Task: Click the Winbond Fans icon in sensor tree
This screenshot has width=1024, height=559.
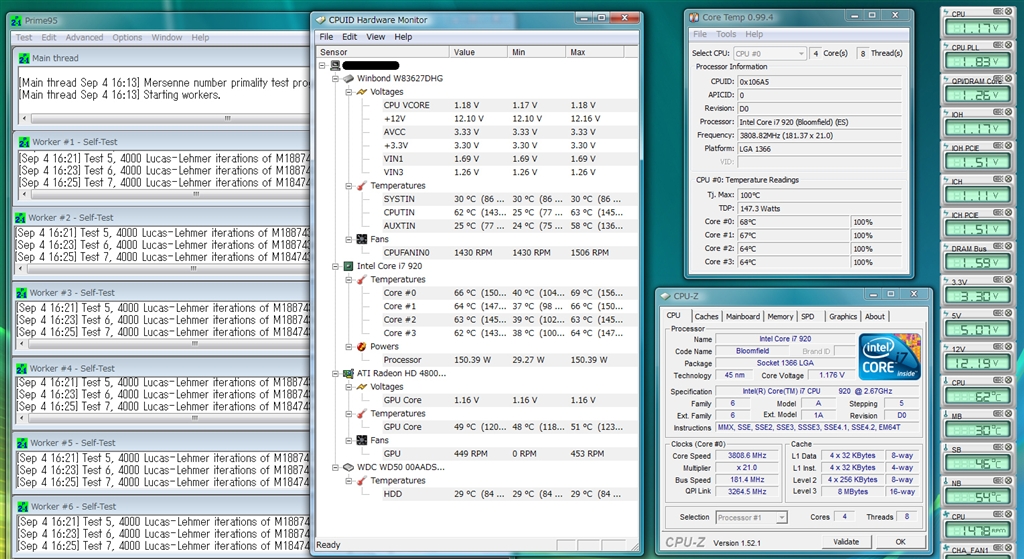Action: click(x=362, y=239)
